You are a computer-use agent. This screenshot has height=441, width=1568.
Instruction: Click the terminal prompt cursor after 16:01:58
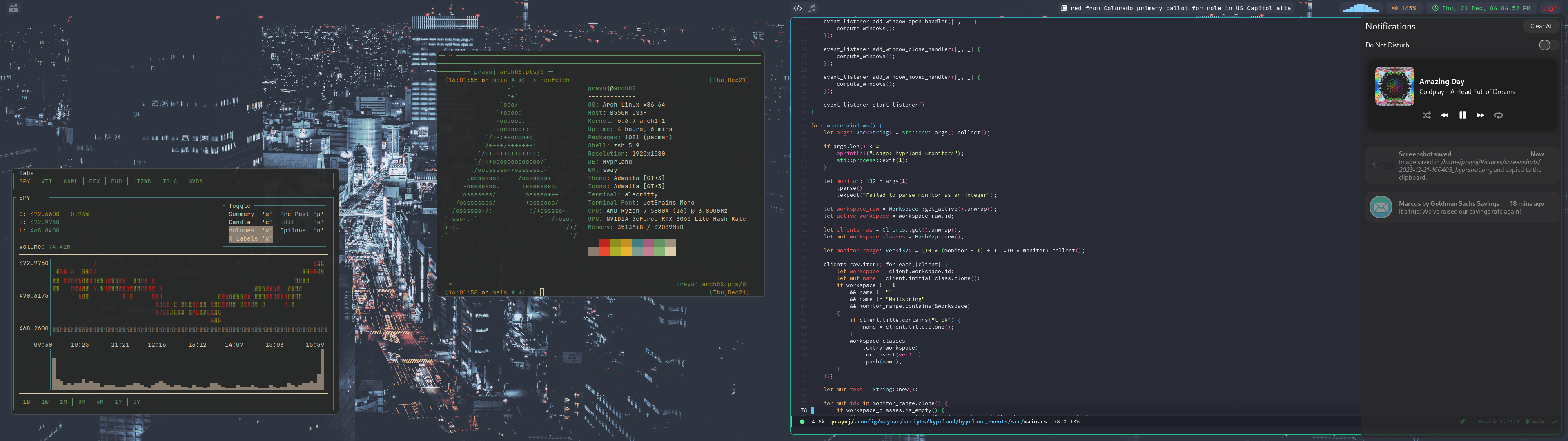pyautogui.click(x=542, y=292)
